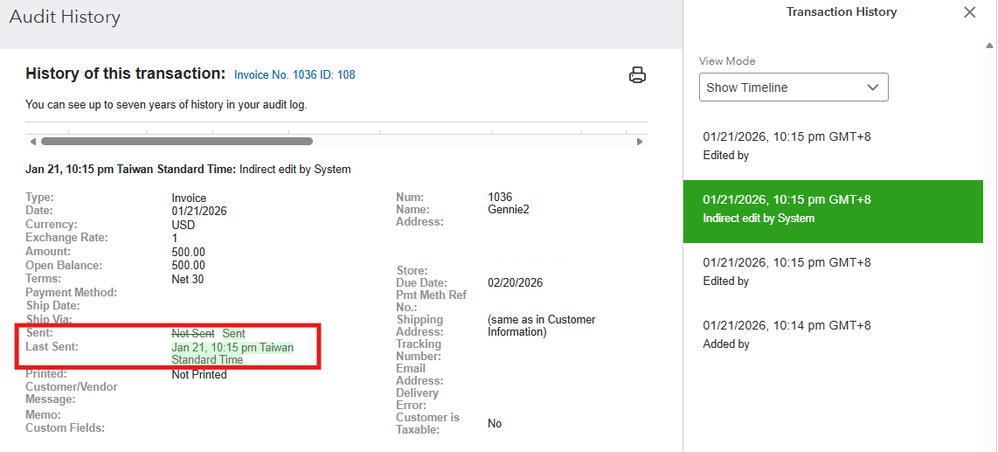Click the due date 02/20/2026
Image resolution: width=998 pixels, height=452 pixels.
coord(515,283)
